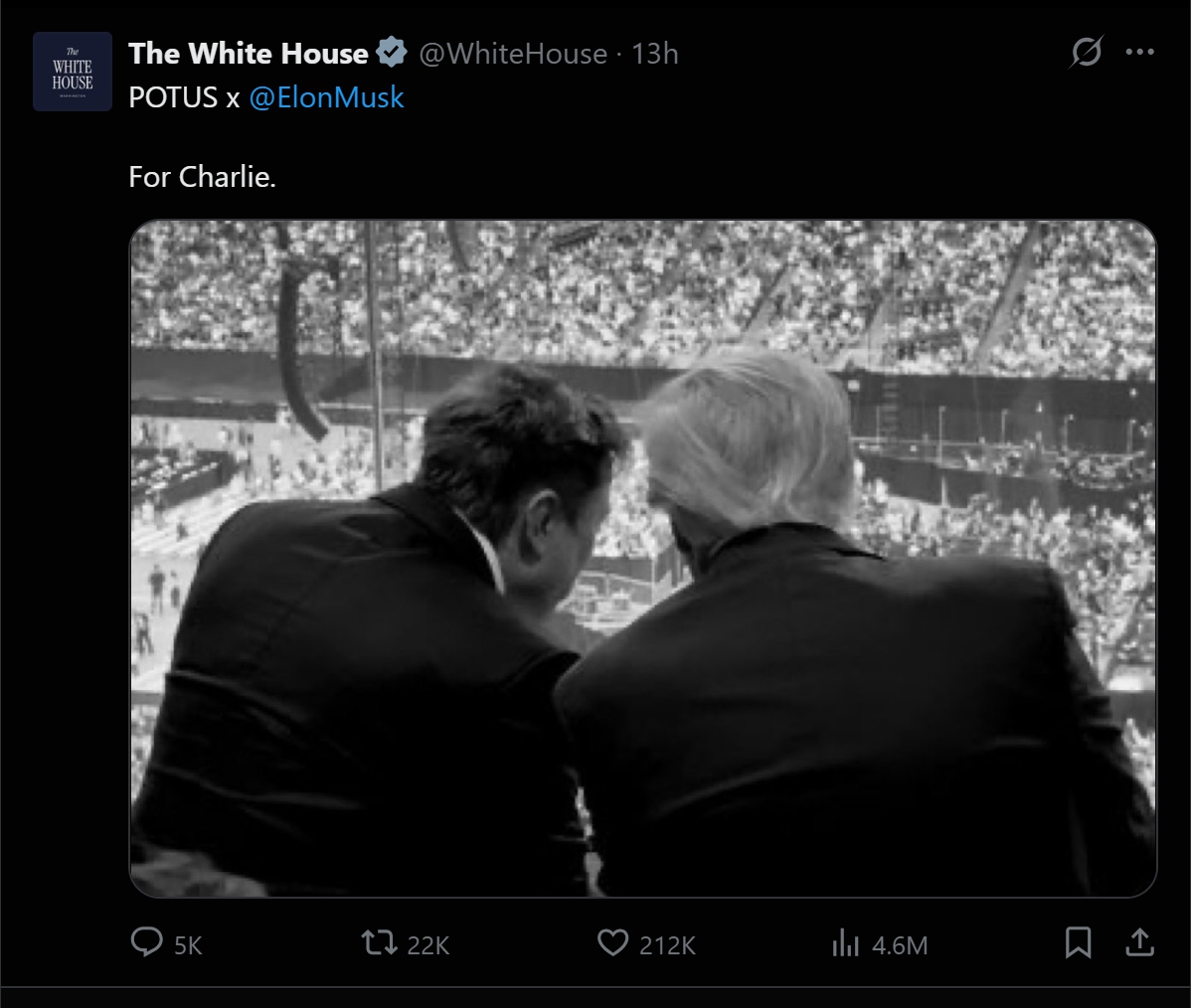The height and width of the screenshot is (1008, 1191).
Task: Click the 22K repost count
Action: [x=428, y=944]
